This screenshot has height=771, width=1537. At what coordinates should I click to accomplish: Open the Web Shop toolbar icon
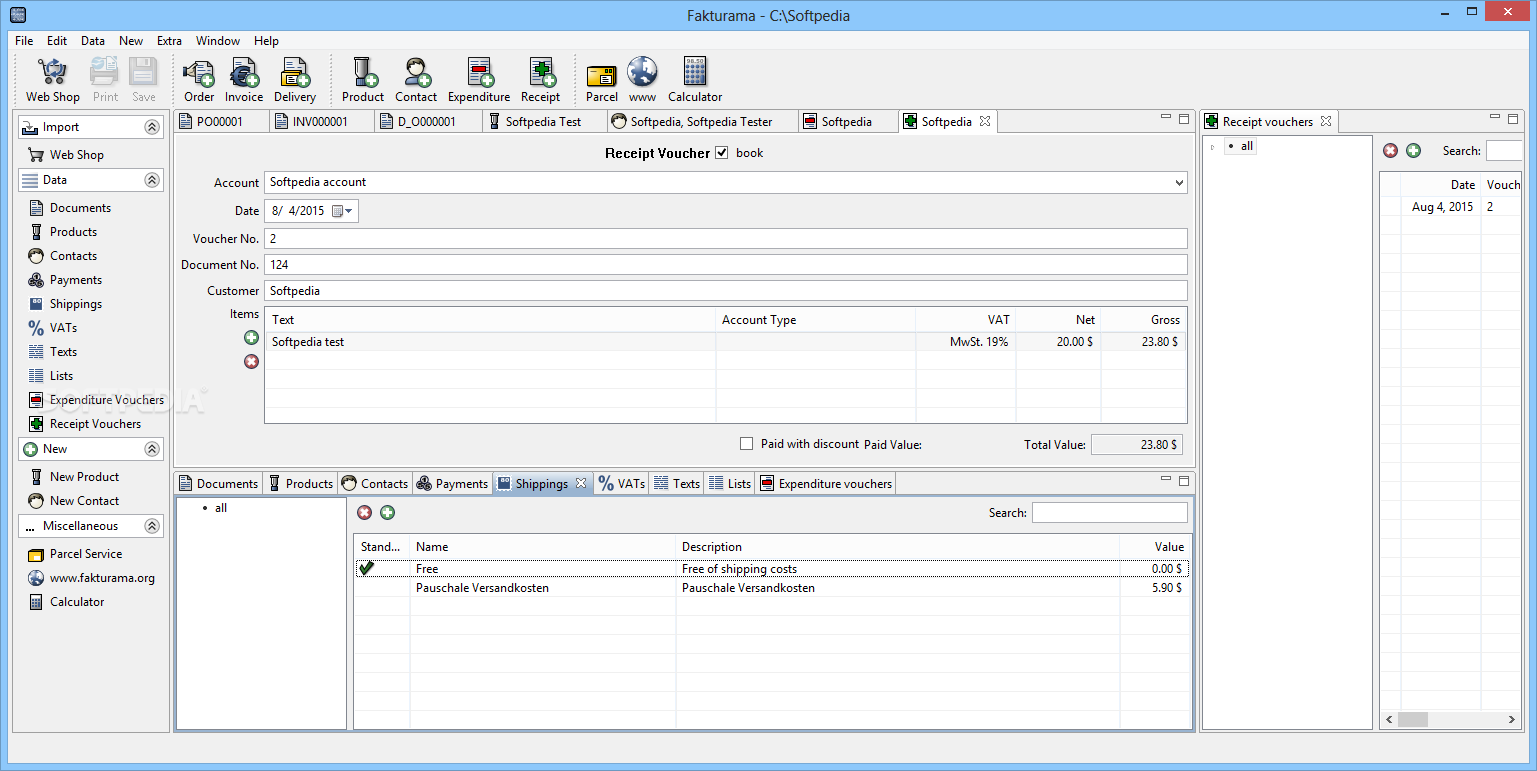point(52,79)
